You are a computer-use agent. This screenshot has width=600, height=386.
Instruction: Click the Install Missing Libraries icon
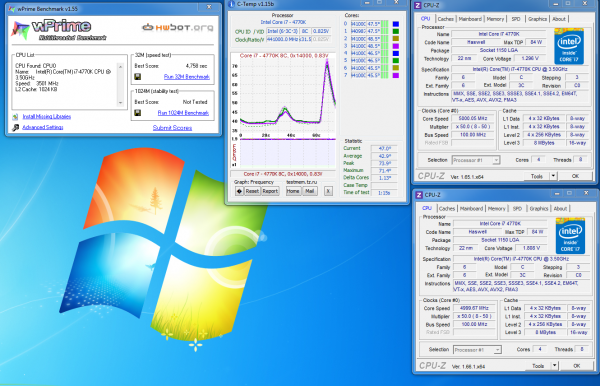15,117
